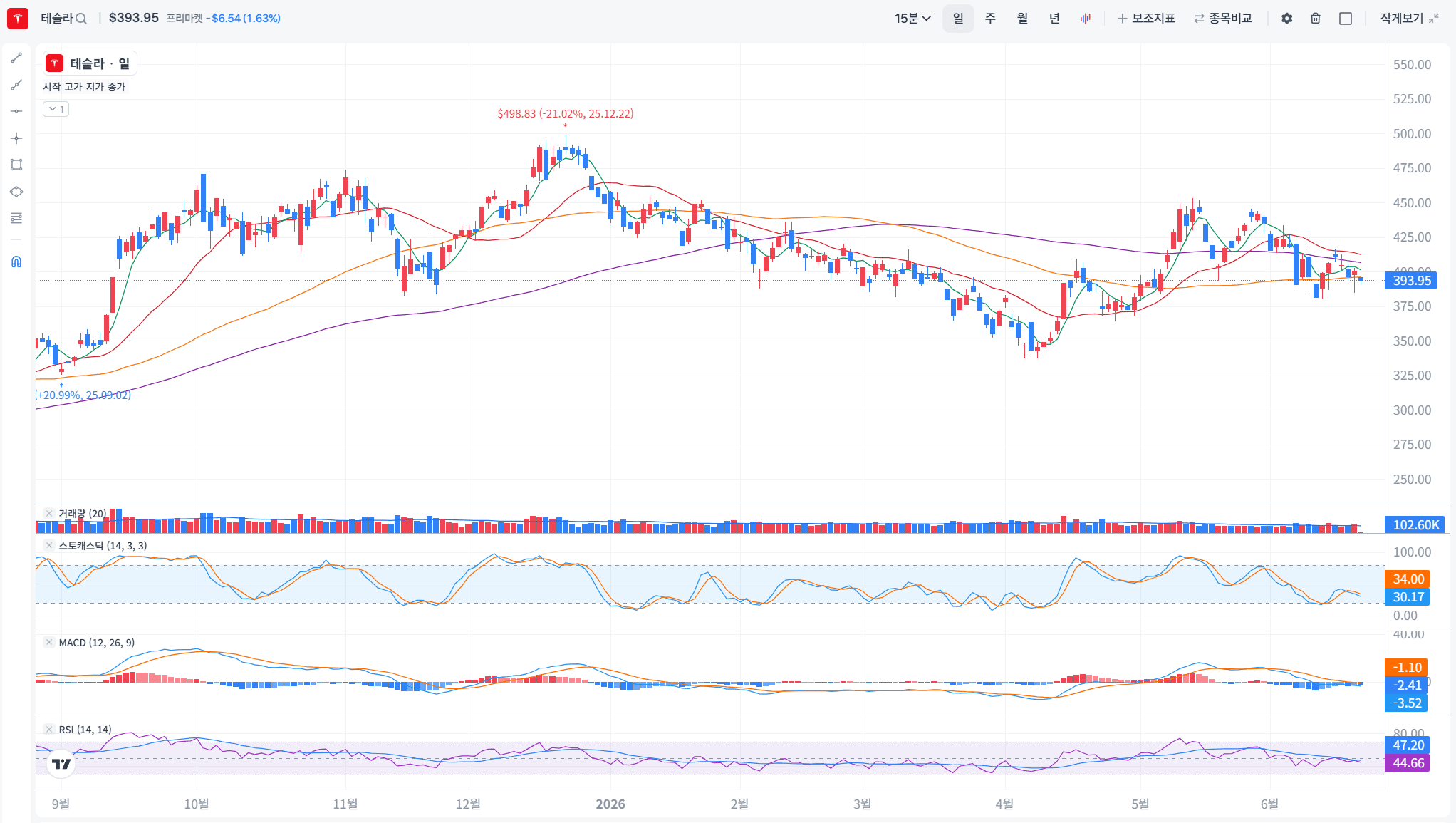The width and height of the screenshot is (1456, 823).
Task: Open the stock search magnifier
Action: click(81, 19)
